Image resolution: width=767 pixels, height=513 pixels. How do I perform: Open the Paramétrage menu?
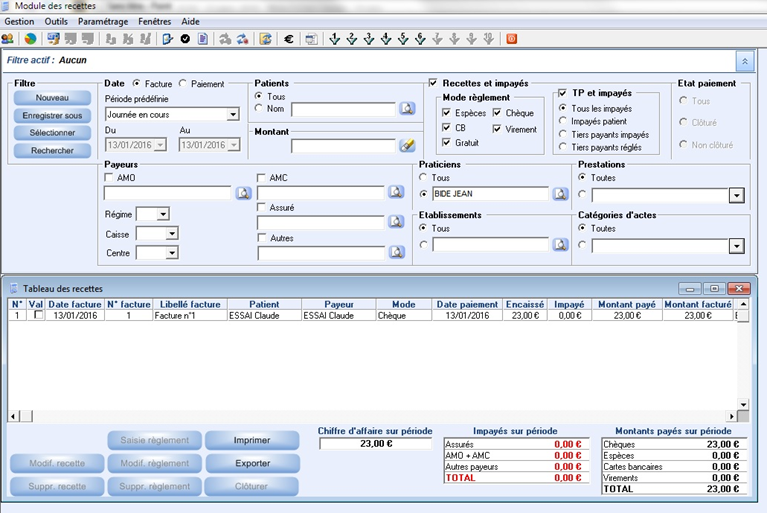(x=102, y=21)
